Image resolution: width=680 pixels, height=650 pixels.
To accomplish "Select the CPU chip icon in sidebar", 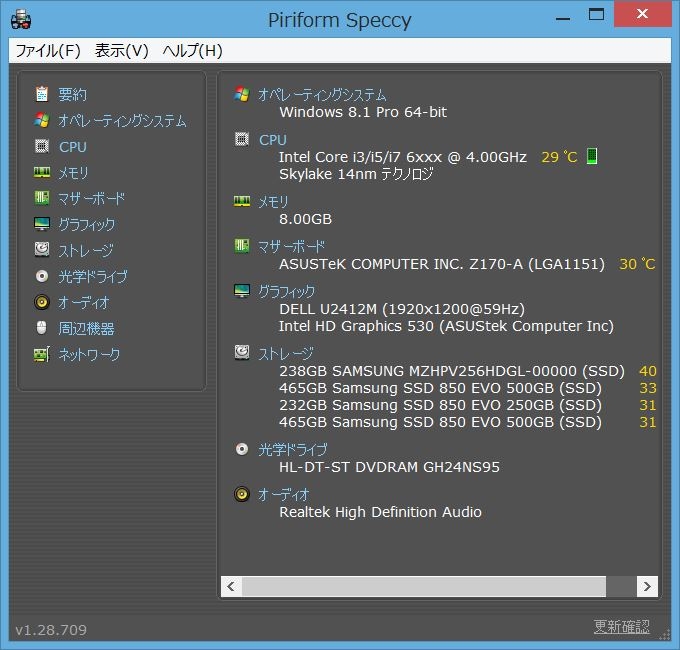I will (42, 146).
